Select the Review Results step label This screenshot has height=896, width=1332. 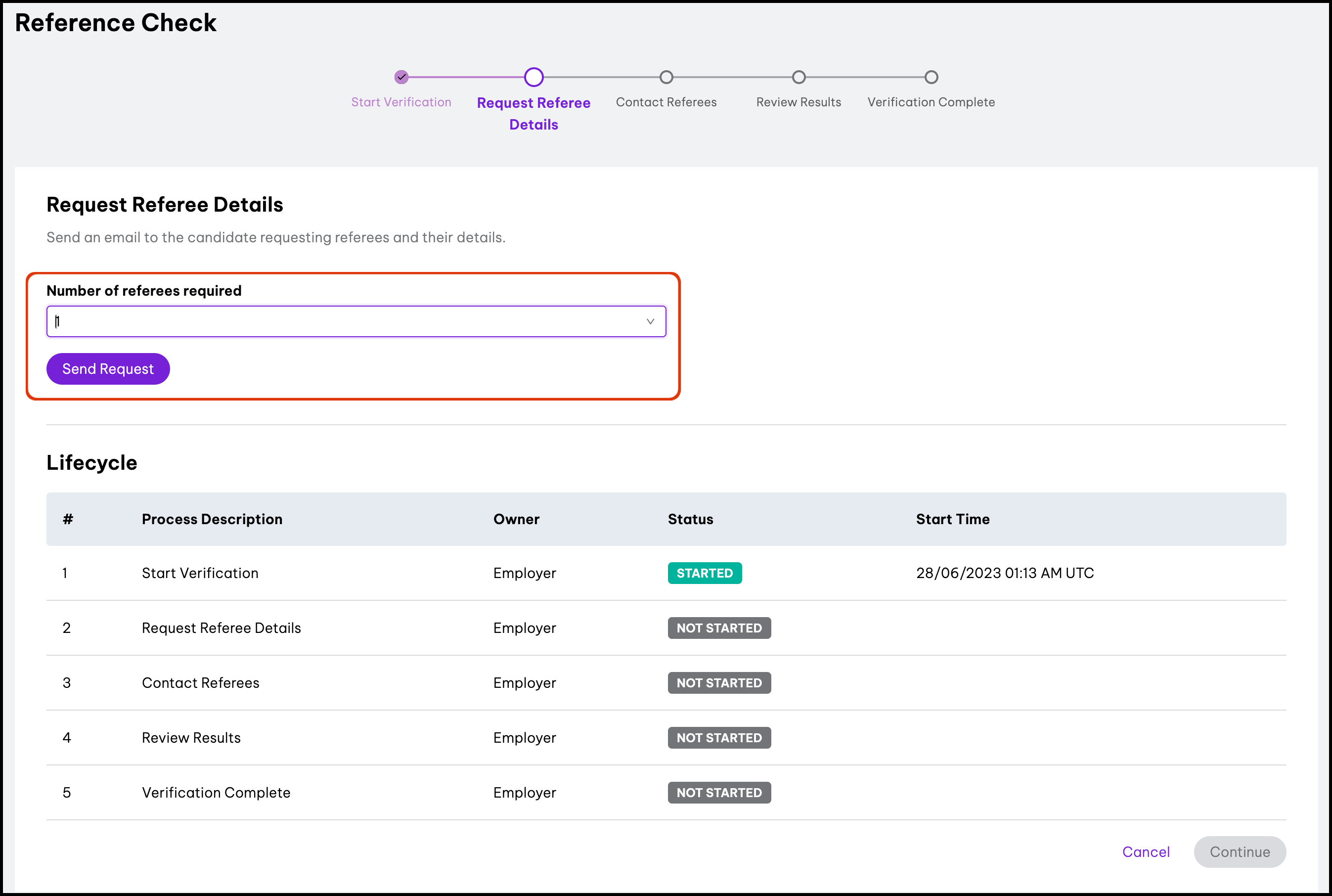click(x=799, y=102)
